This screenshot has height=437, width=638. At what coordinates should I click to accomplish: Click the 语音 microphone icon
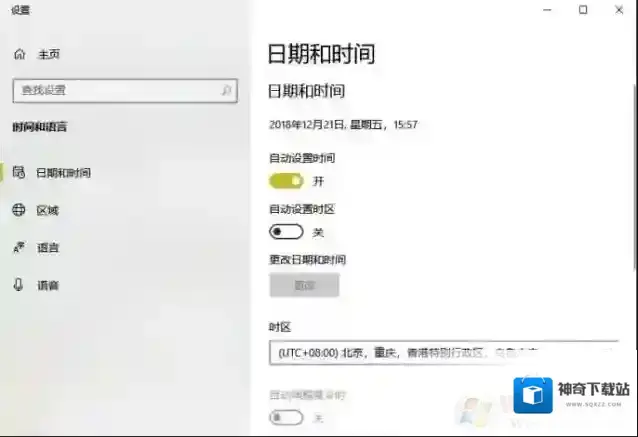coord(19,285)
